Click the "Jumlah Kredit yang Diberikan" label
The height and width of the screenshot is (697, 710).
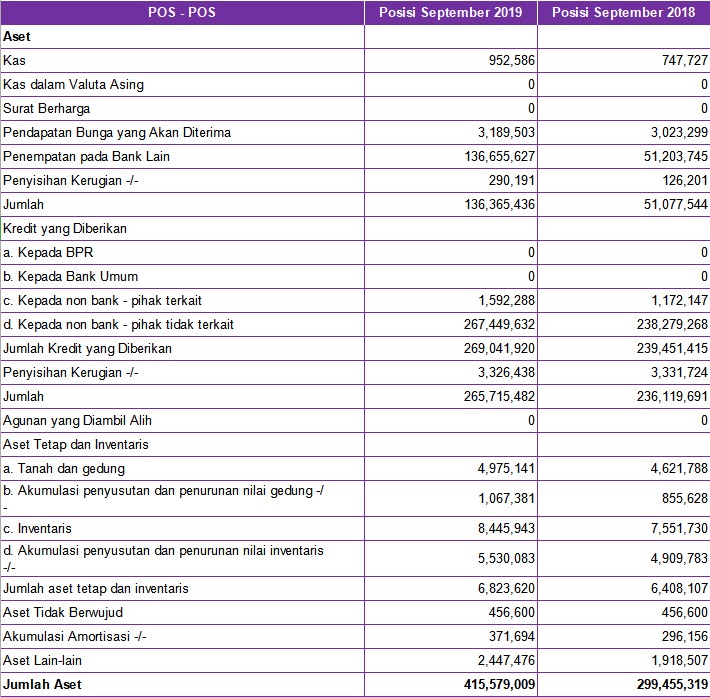click(x=87, y=348)
